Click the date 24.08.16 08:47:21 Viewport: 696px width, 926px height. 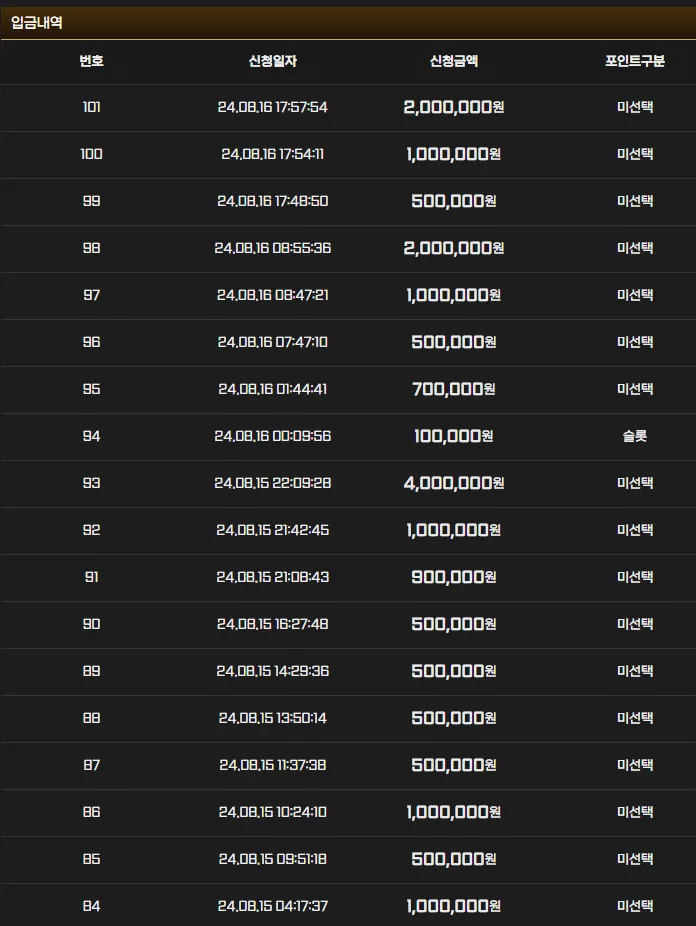coord(272,295)
